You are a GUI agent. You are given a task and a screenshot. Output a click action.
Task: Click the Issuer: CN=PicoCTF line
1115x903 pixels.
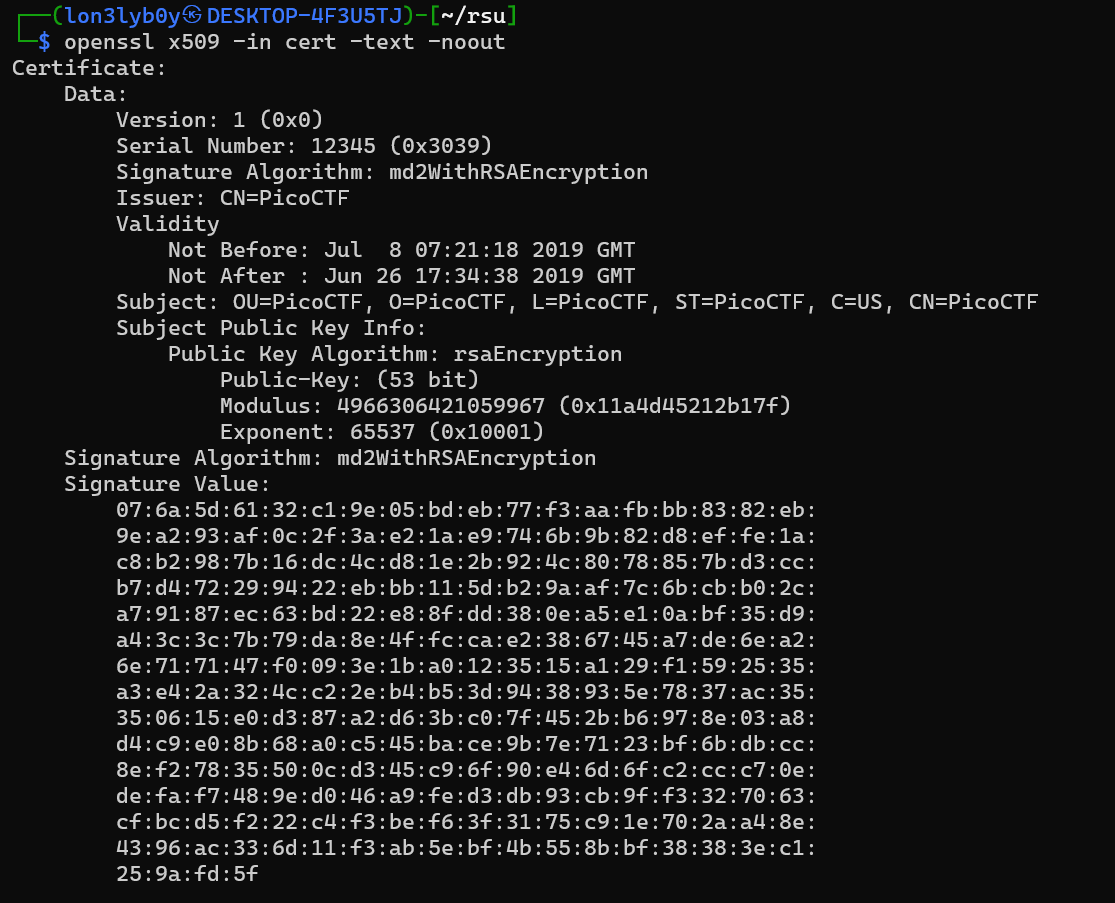coord(233,198)
